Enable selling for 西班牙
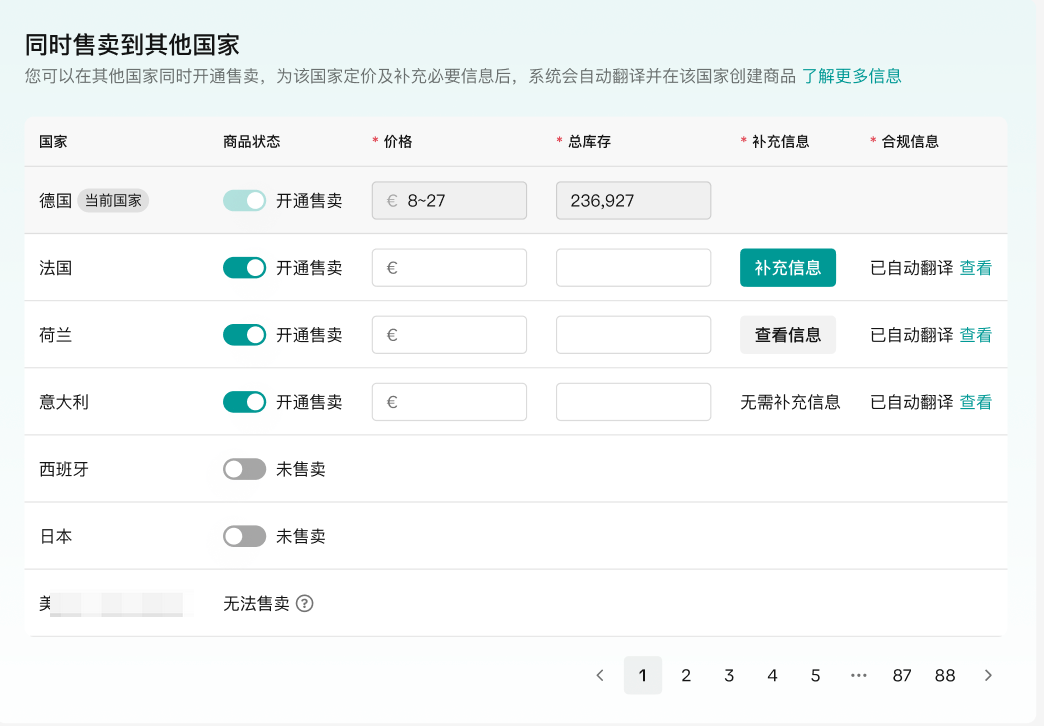The image size is (1044, 726). point(244,468)
